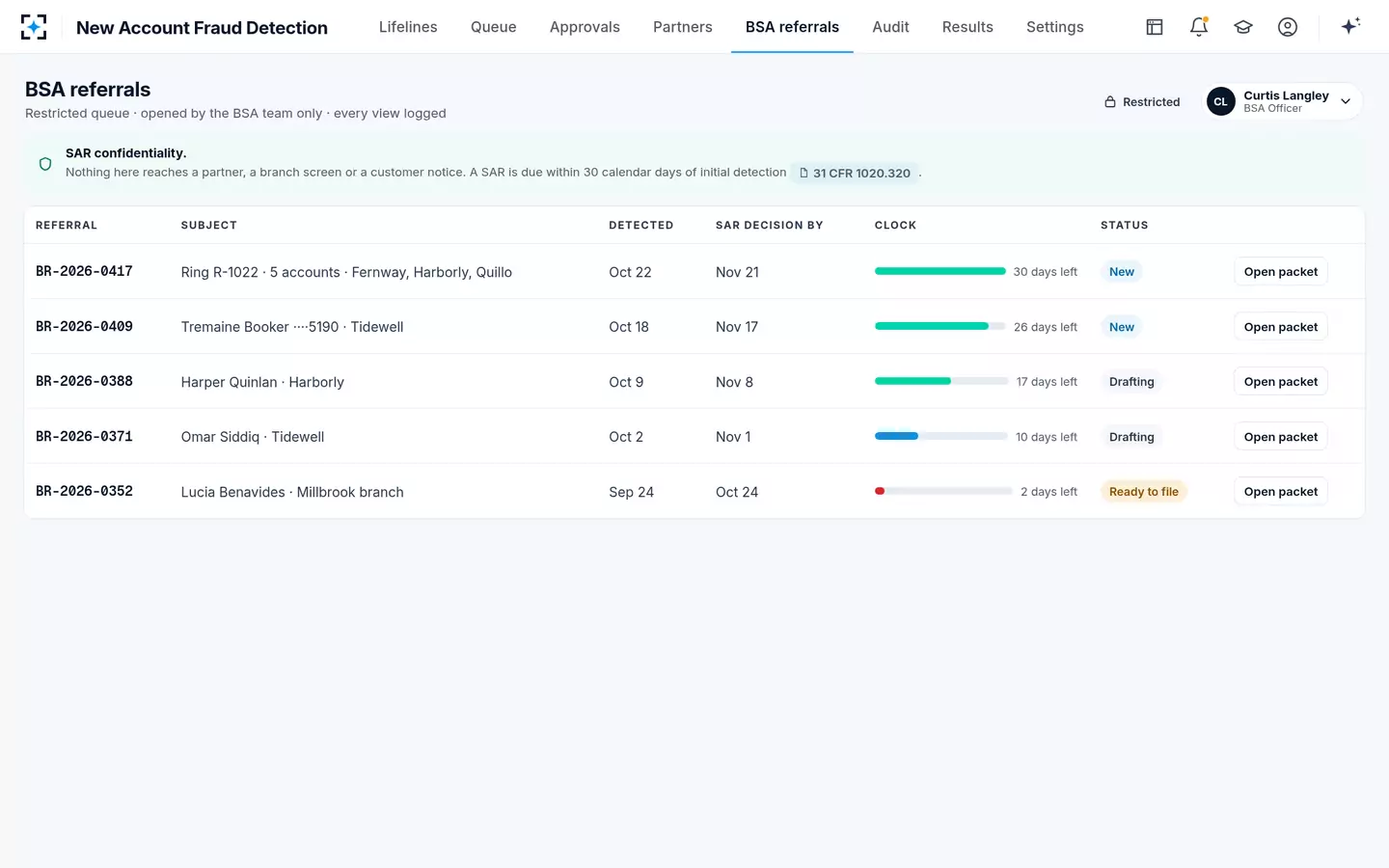Click the CL avatar circle

click(1221, 101)
